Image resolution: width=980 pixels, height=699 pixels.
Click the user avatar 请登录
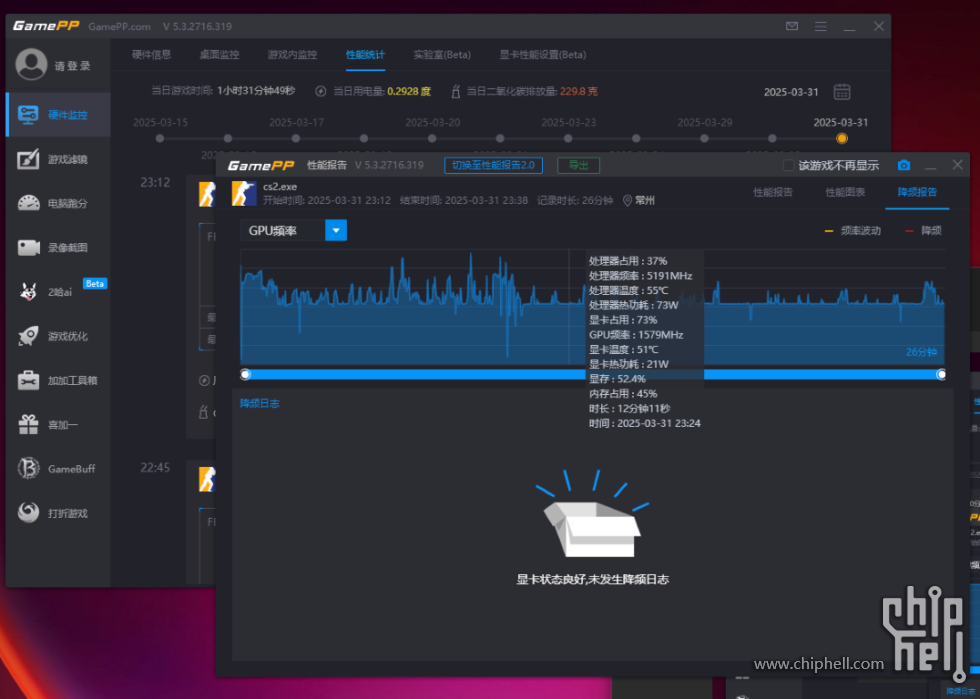tap(31, 64)
